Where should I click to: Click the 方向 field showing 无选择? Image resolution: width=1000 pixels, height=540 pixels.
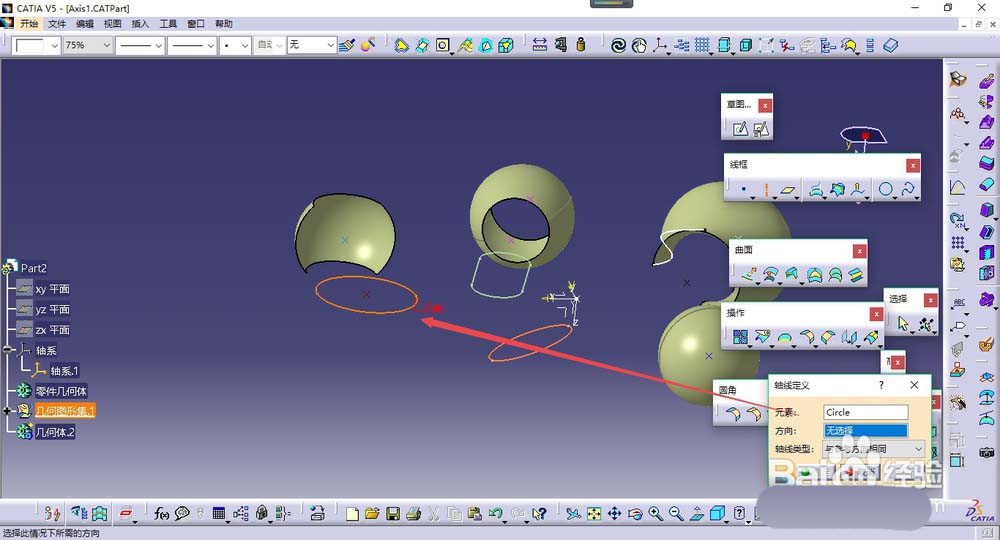865,431
